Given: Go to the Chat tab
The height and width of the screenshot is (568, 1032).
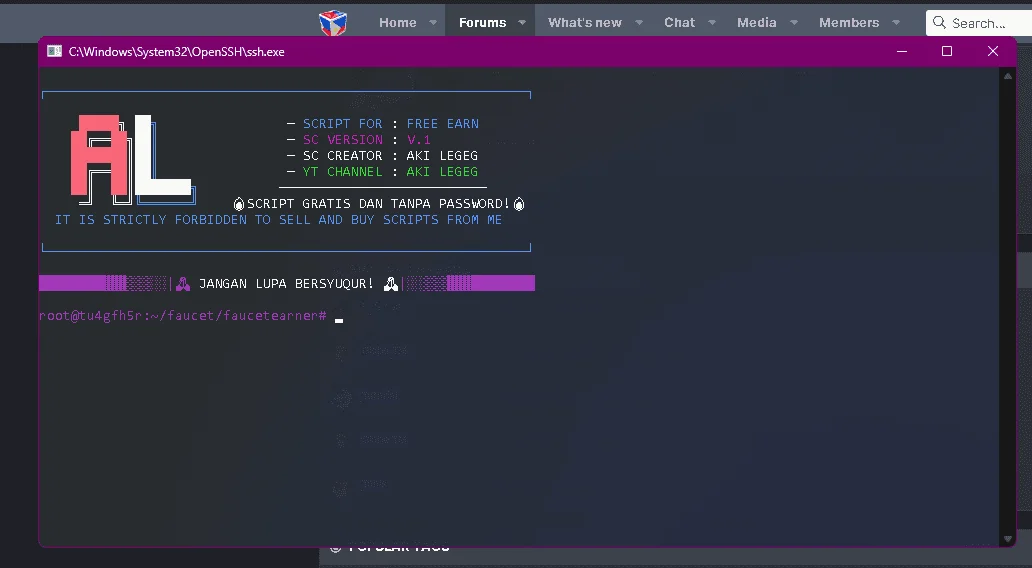Looking at the screenshot, I should pos(679,22).
